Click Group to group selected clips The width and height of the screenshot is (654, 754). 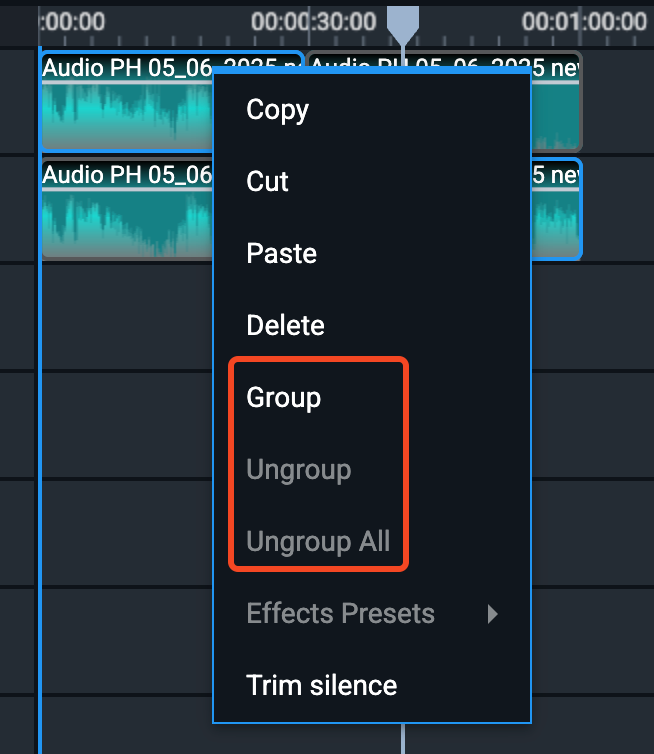[x=283, y=398]
